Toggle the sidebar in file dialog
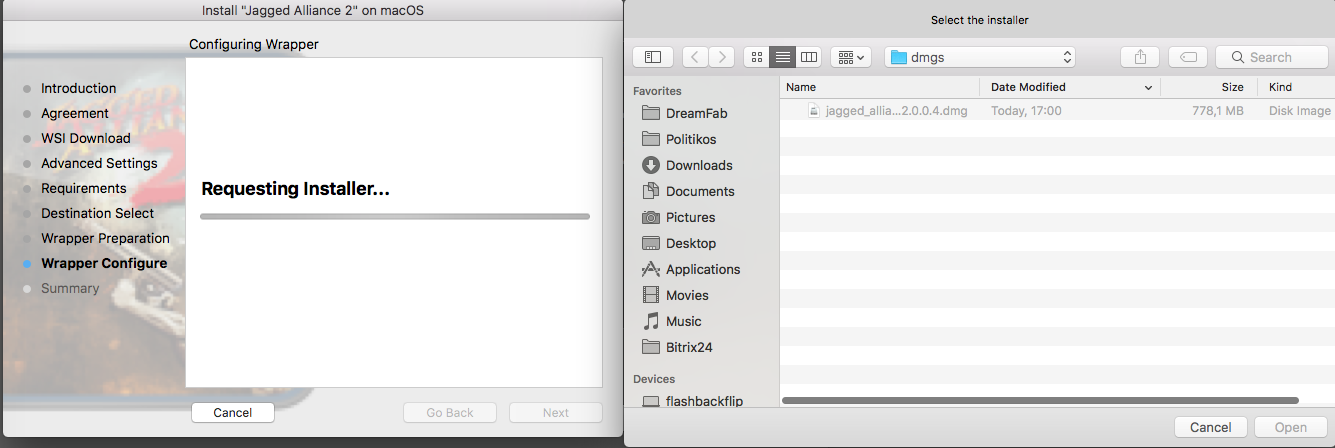 (653, 57)
